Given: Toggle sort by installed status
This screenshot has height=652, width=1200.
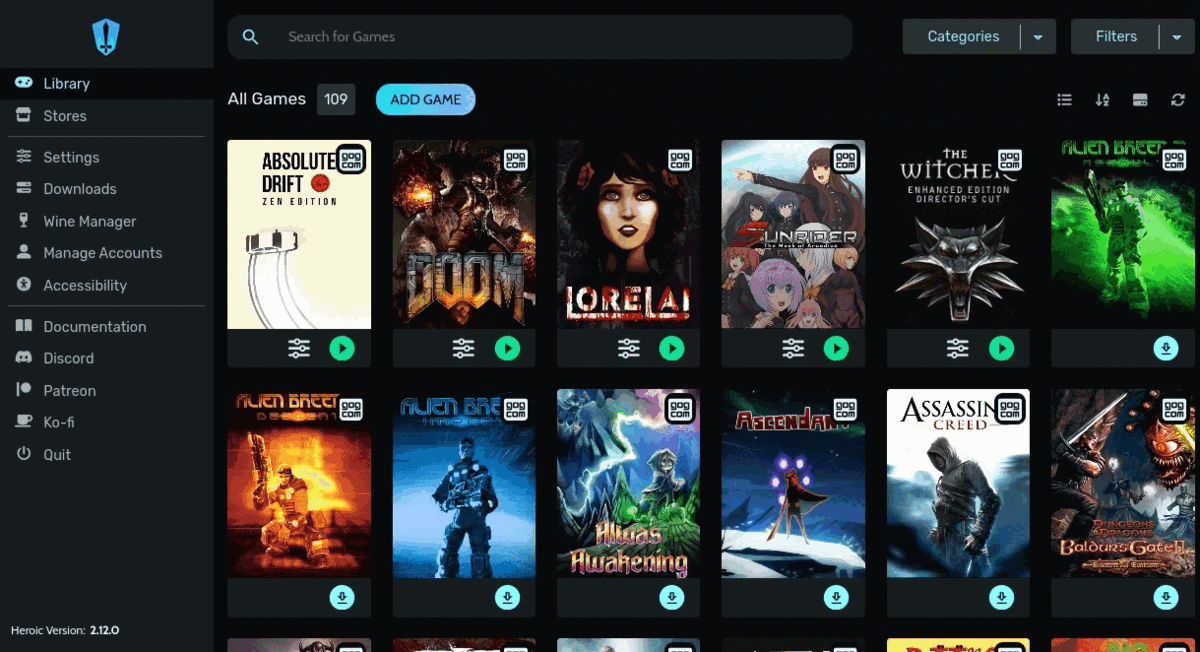Looking at the screenshot, I should tap(1140, 99).
